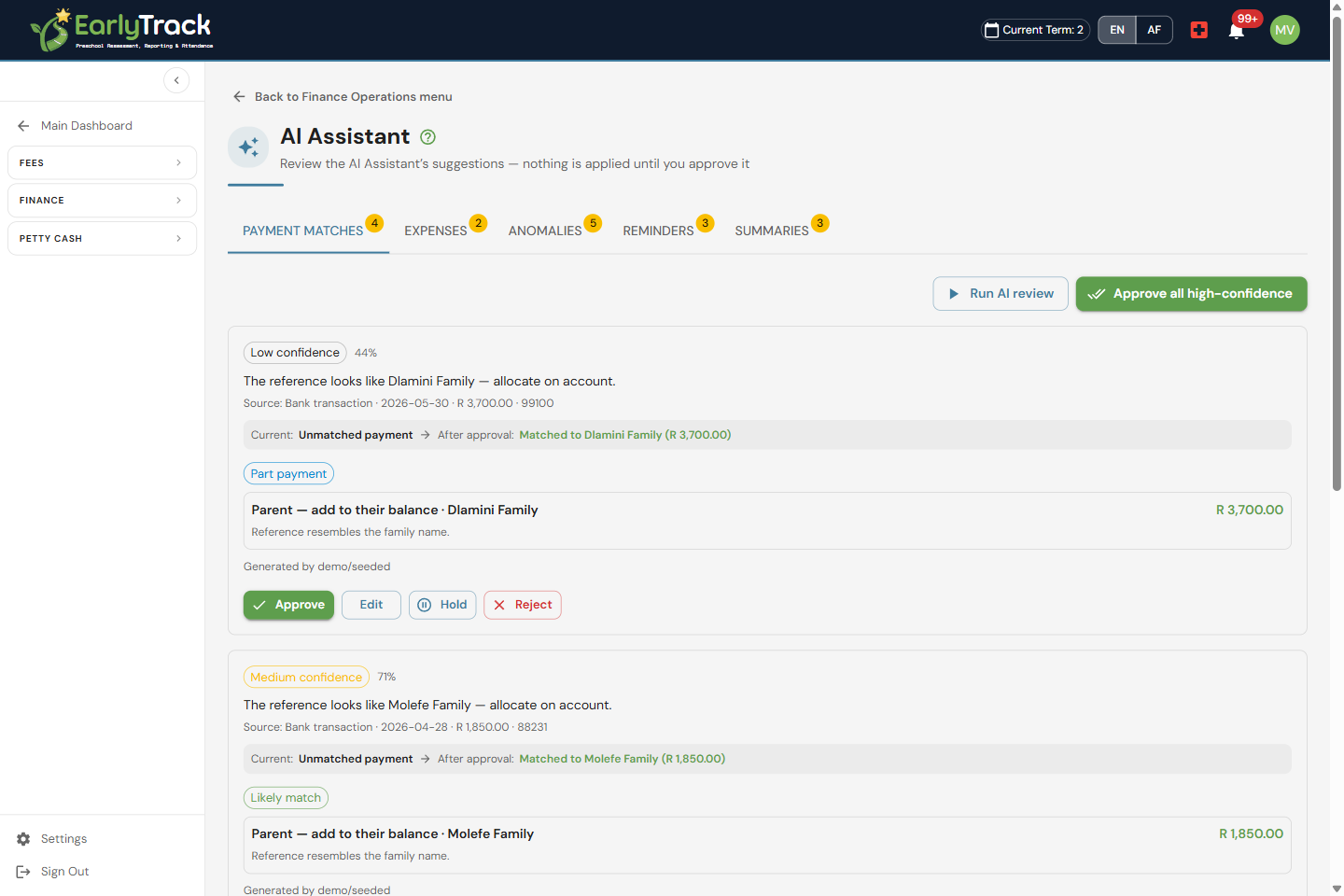Click the Main Dashboard back arrow icon
Screen dimensions: 1344x896
[23, 126]
